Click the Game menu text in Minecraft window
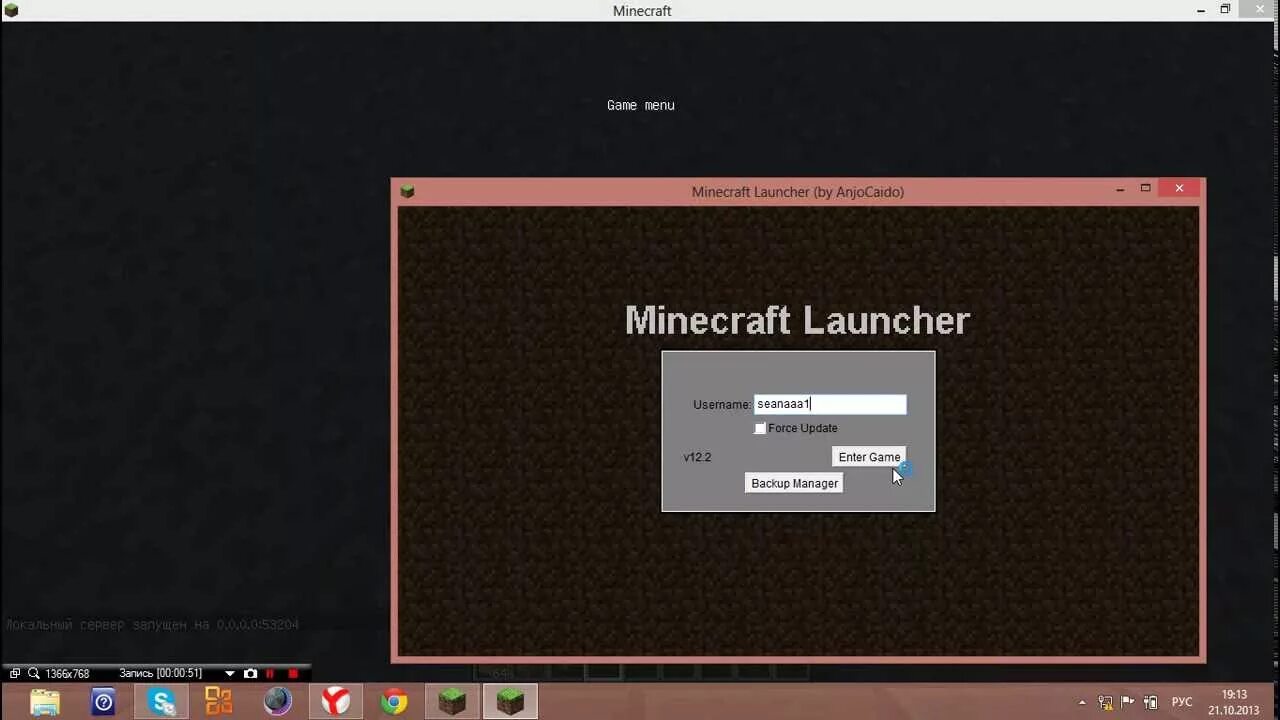Screen dimensions: 1280x720 click(x=641, y=105)
